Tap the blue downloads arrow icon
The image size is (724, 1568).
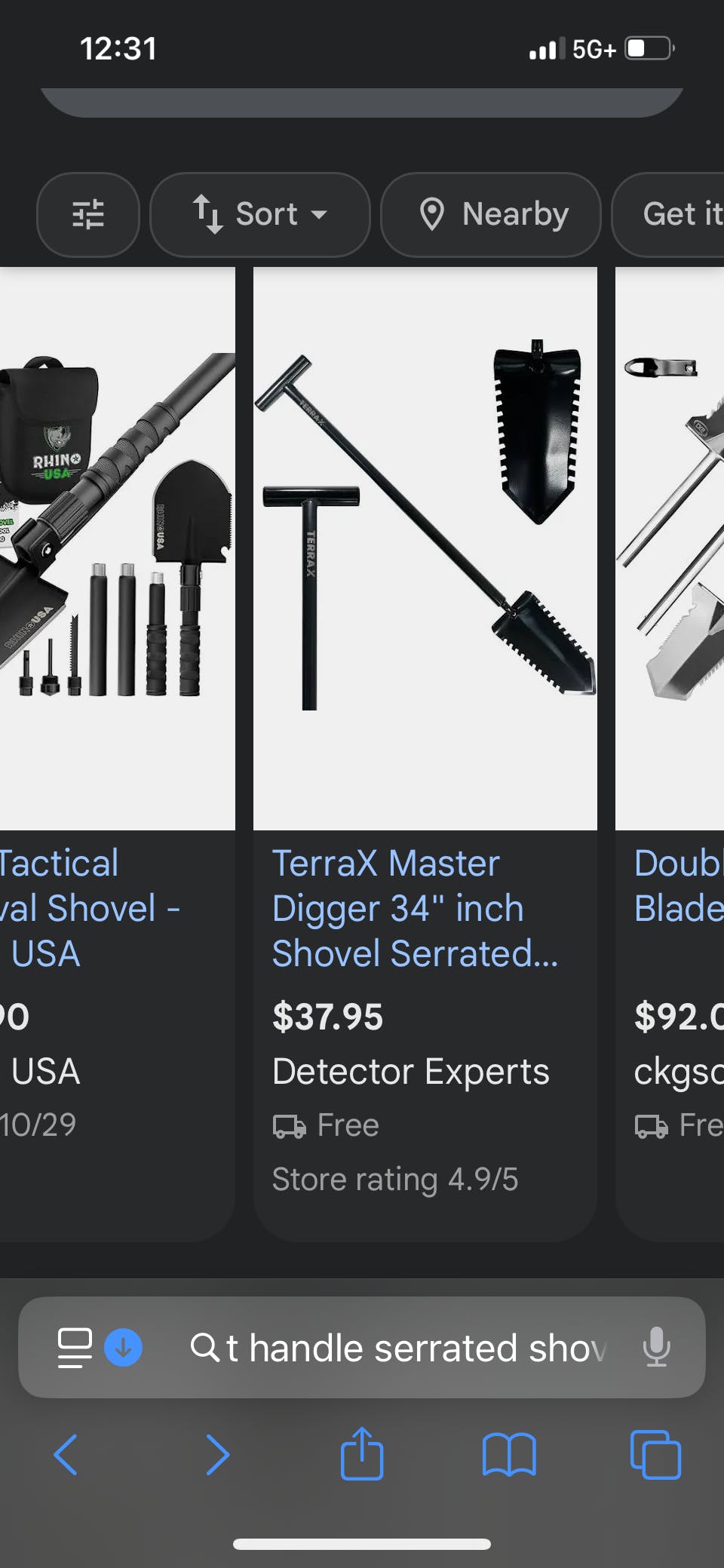click(x=123, y=1347)
